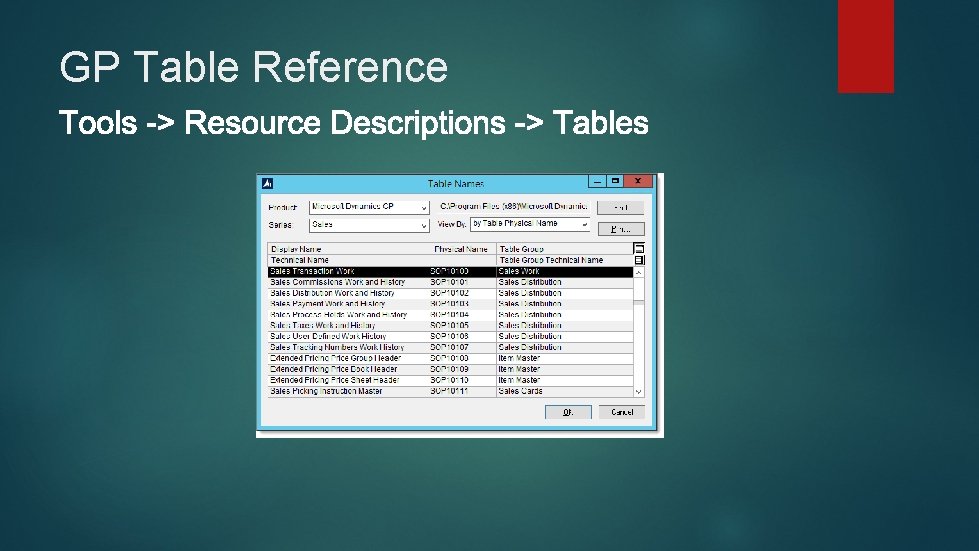The image size is (979, 551).
Task: Click the Product field label
Action: [x=282, y=207]
